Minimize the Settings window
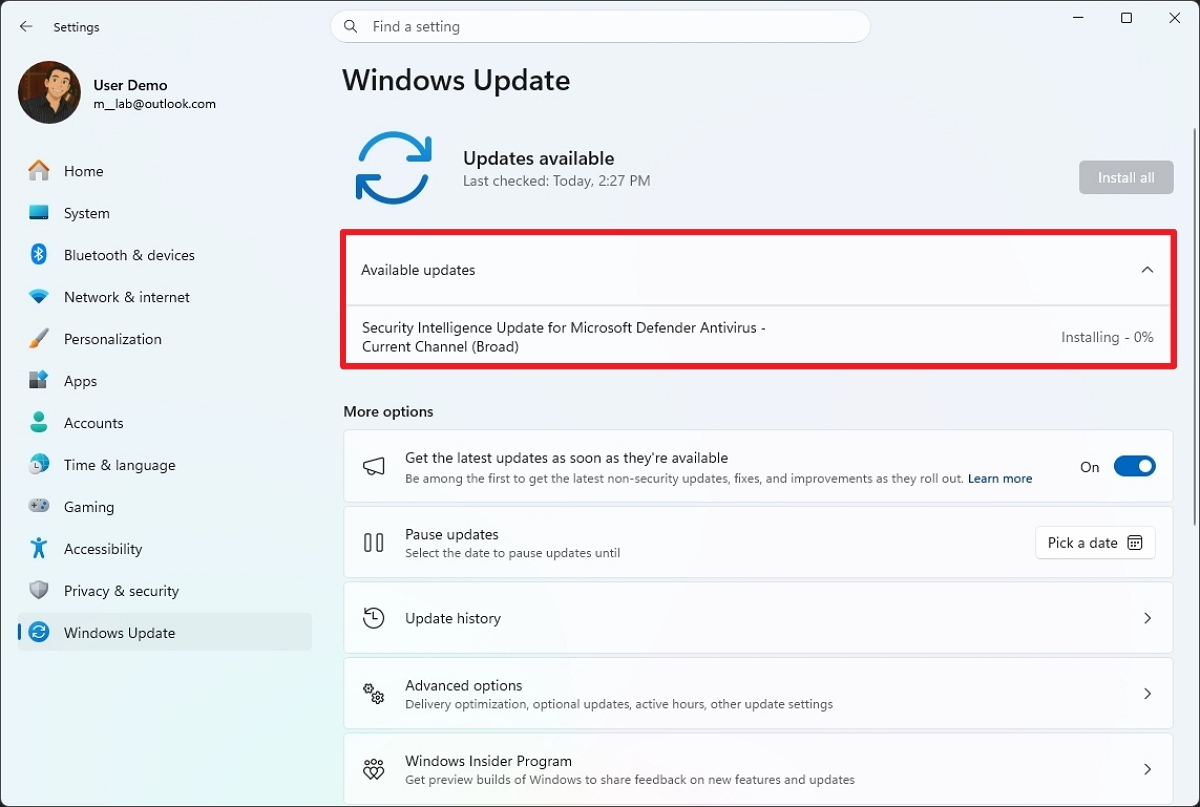 point(1078,18)
